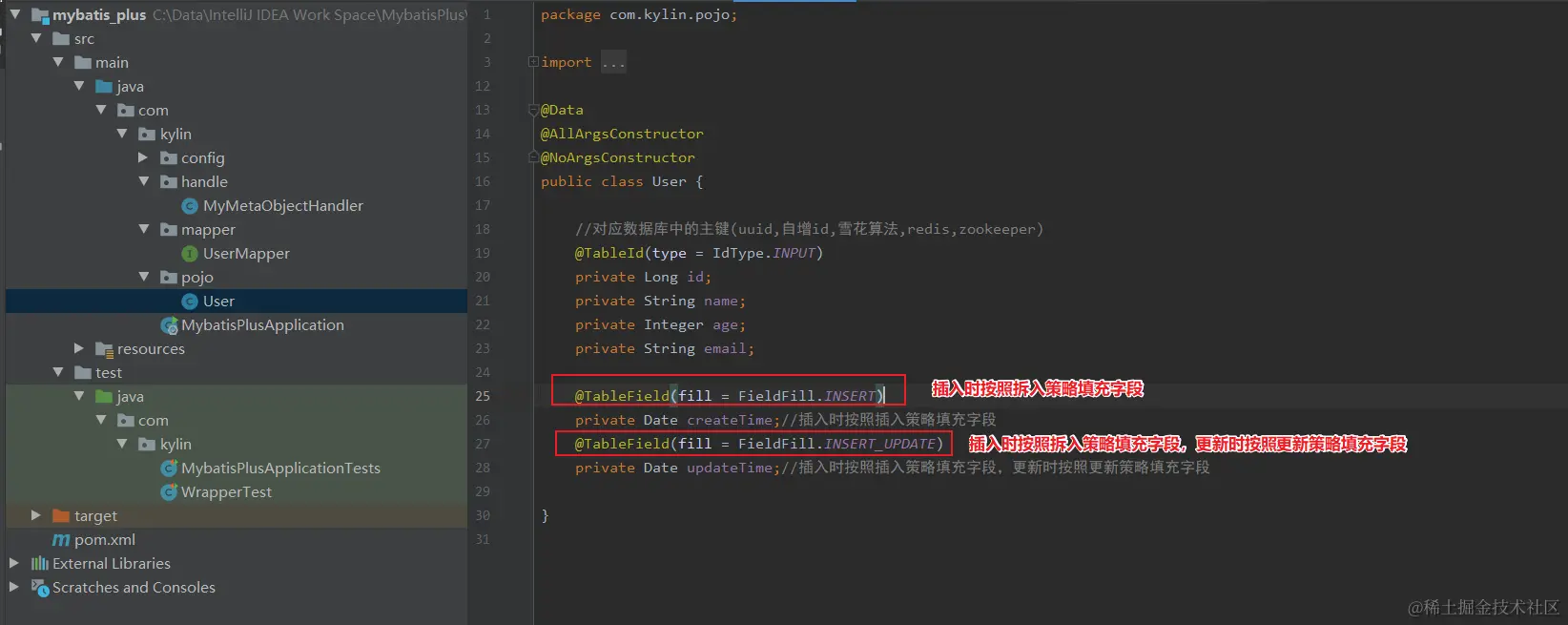Collapse the mybatis_plus project root arrow
Viewport: 1568px width, 625px height.
click(x=15, y=14)
